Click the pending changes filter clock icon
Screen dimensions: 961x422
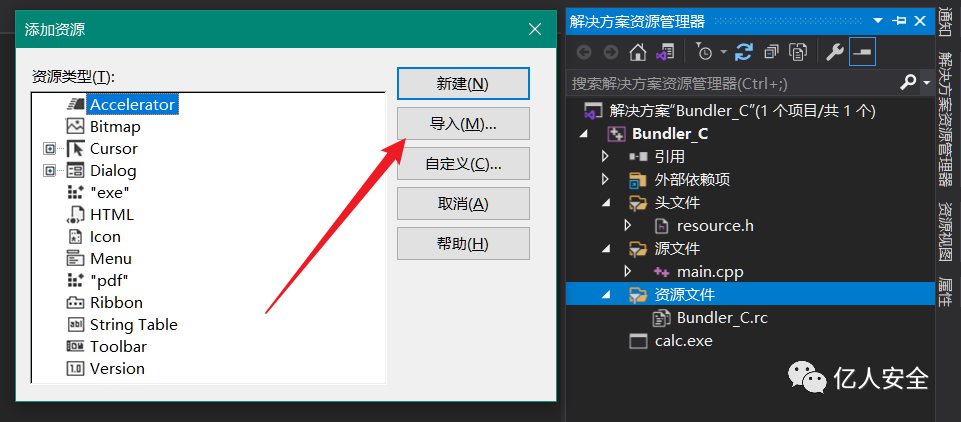pyautogui.click(x=705, y=51)
